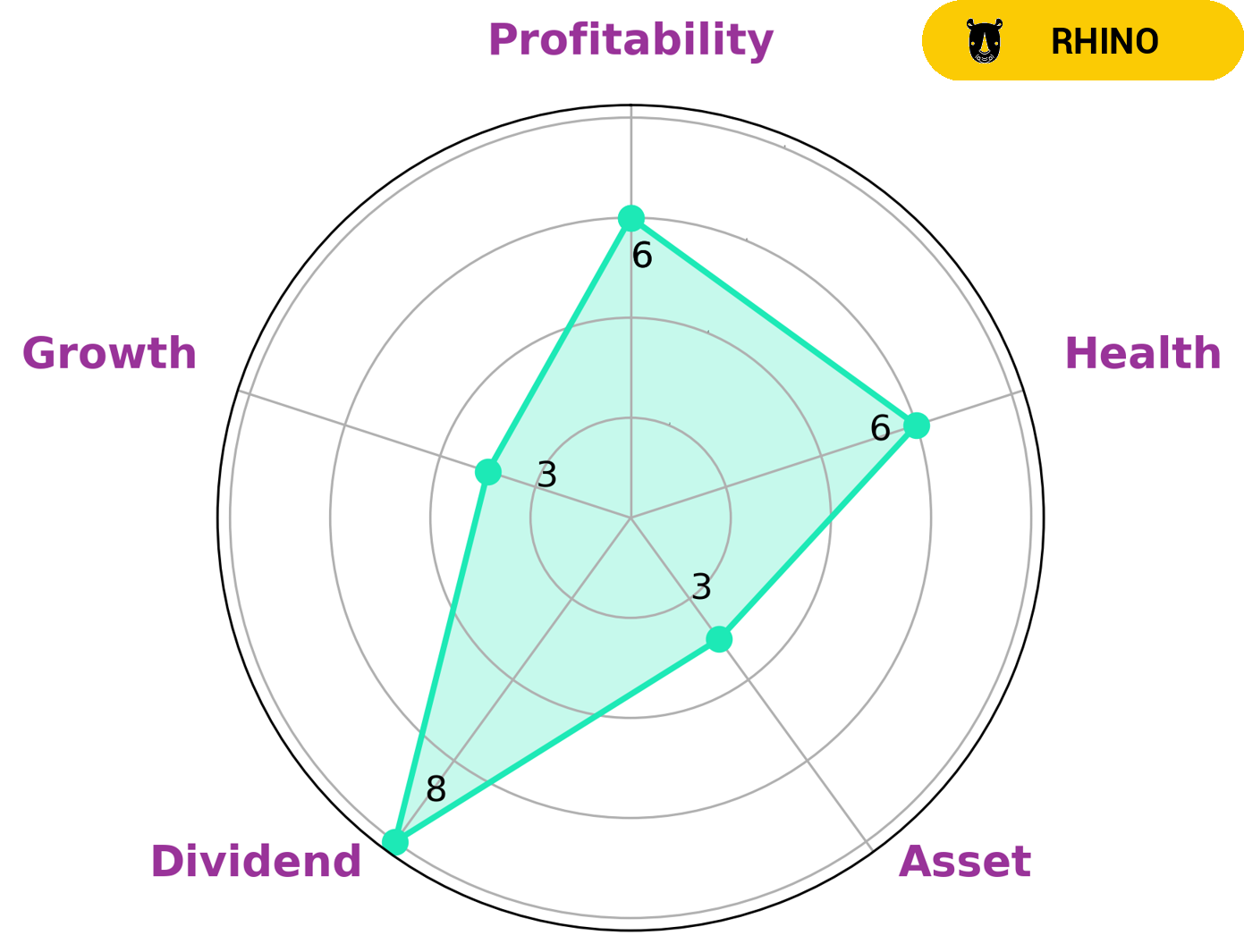Click the Health data point marker
The image size is (1244, 952).
pyautogui.click(x=916, y=425)
